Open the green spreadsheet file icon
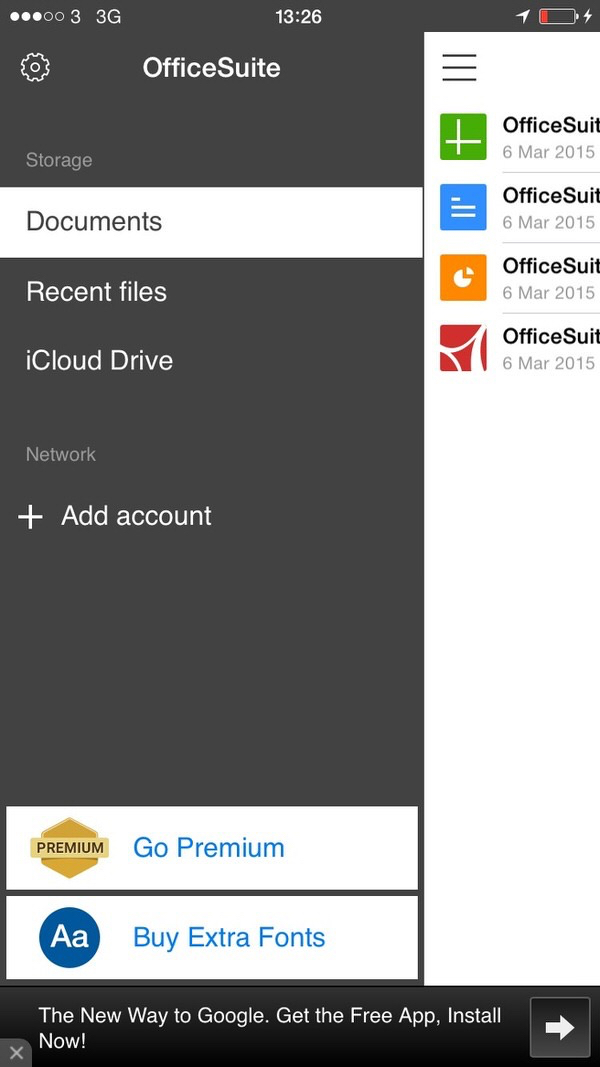 (463, 137)
